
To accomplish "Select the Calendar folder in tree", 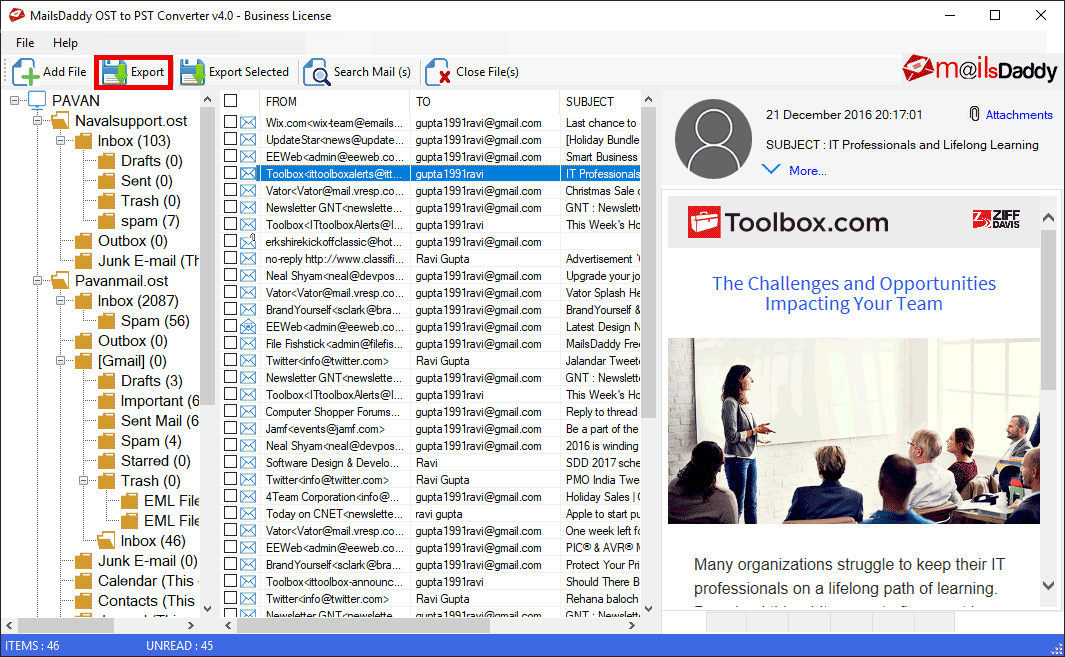I will tap(146, 581).
